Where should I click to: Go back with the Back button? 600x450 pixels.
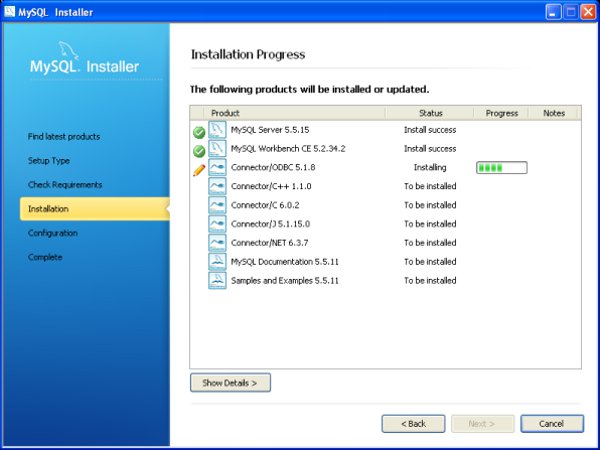pos(413,424)
